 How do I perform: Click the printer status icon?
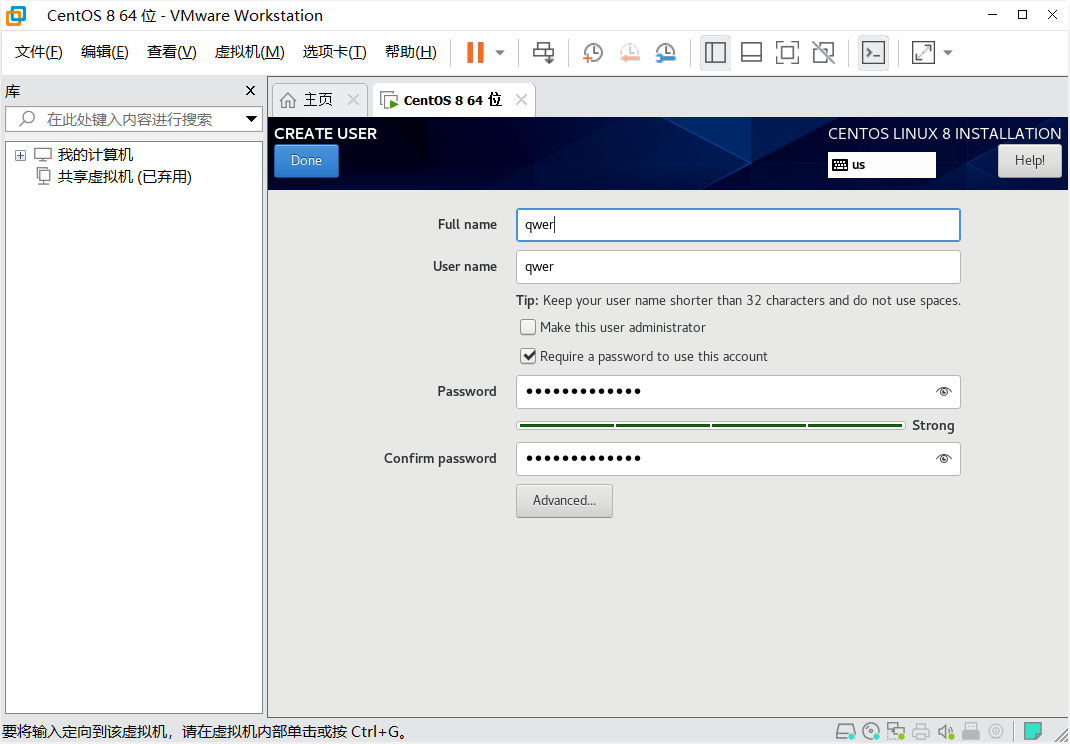point(921,732)
